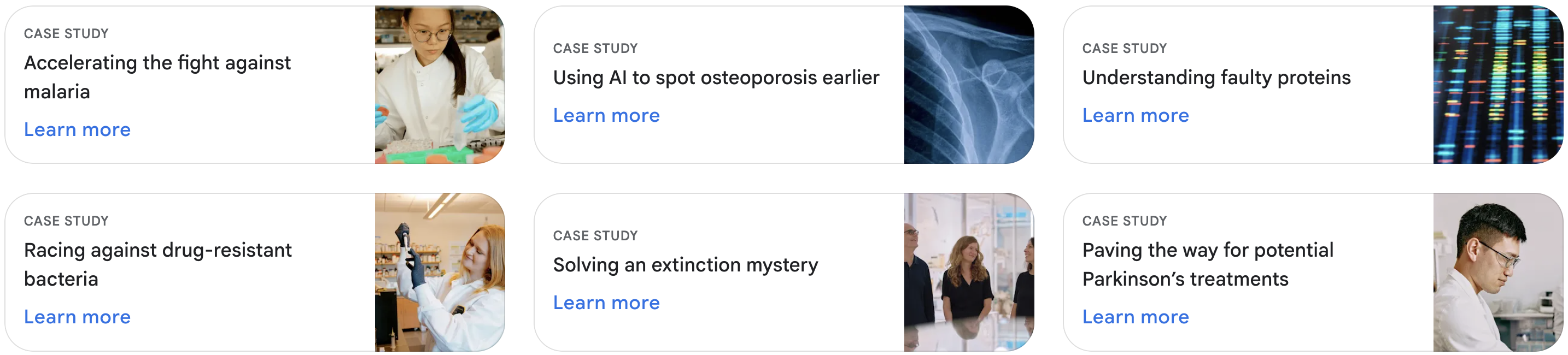Open Learn more under osteoporosis case study
The width and height of the screenshot is (1568, 355).
pyautogui.click(x=606, y=115)
